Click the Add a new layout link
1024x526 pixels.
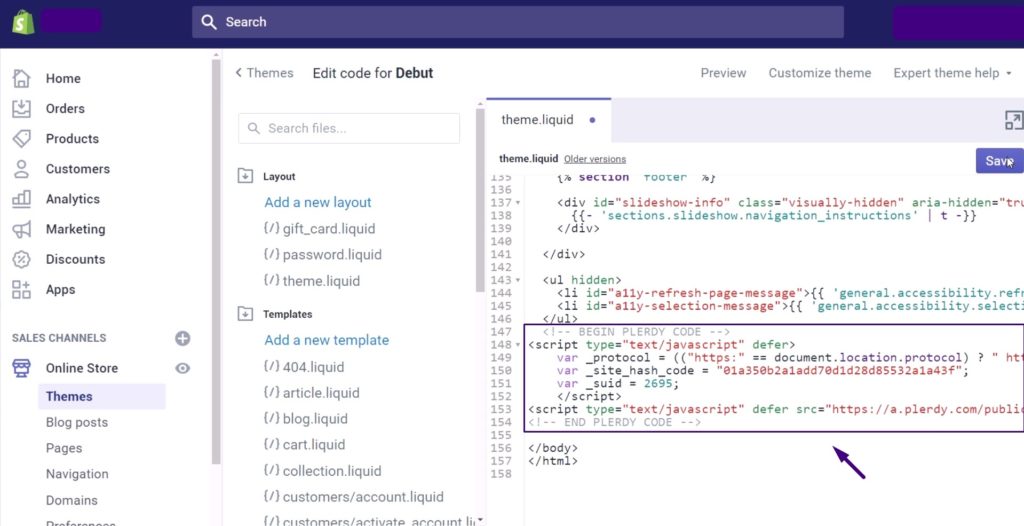317,202
